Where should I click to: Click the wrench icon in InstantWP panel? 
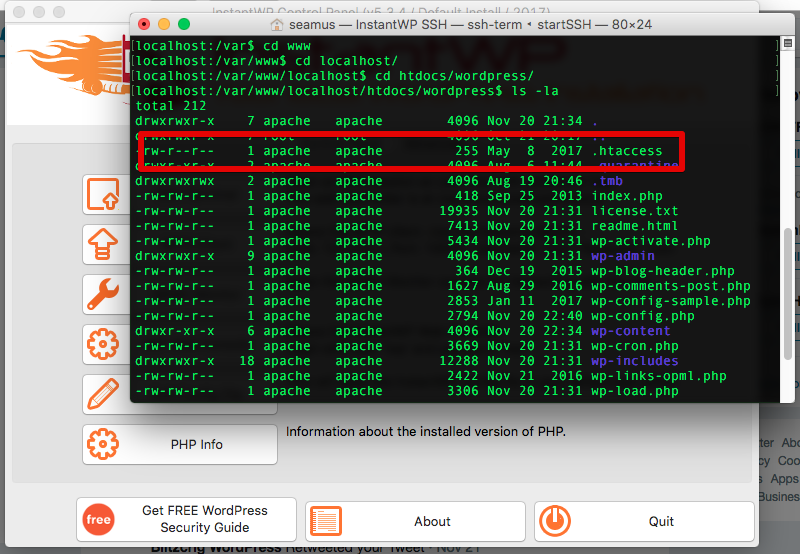tap(103, 294)
